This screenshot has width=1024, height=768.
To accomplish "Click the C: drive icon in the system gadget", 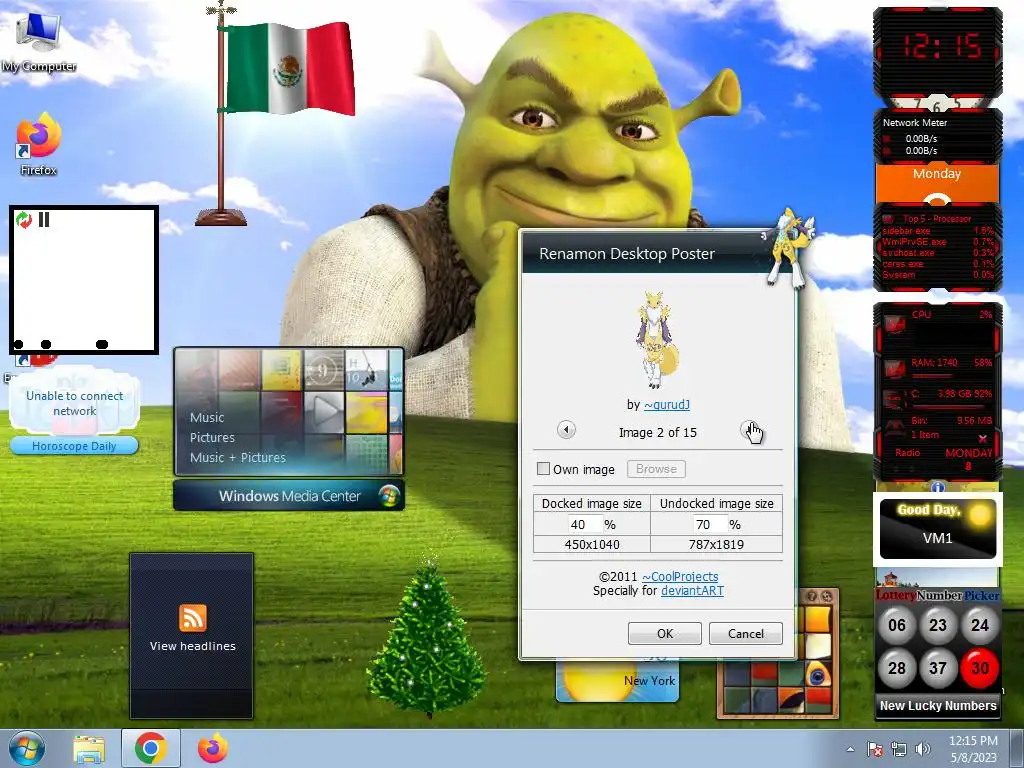I will click(x=893, y=399).
